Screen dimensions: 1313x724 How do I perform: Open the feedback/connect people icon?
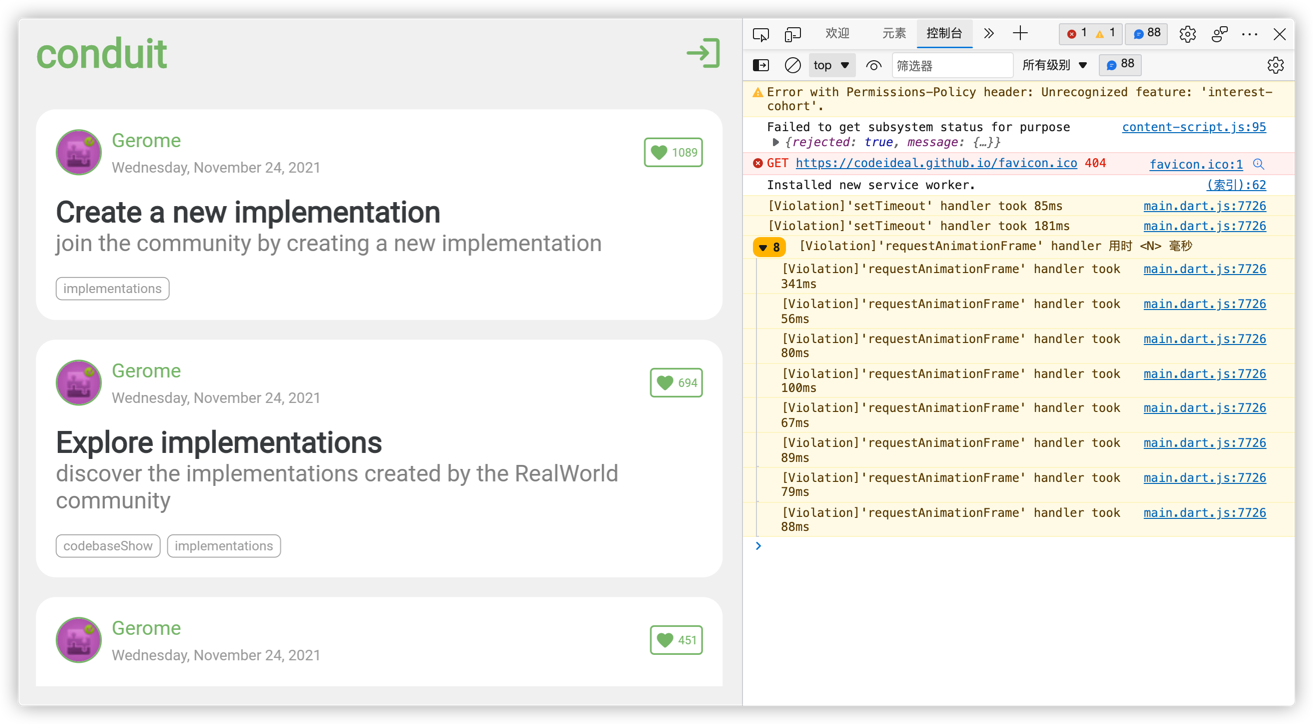[x=1219, y=34]
